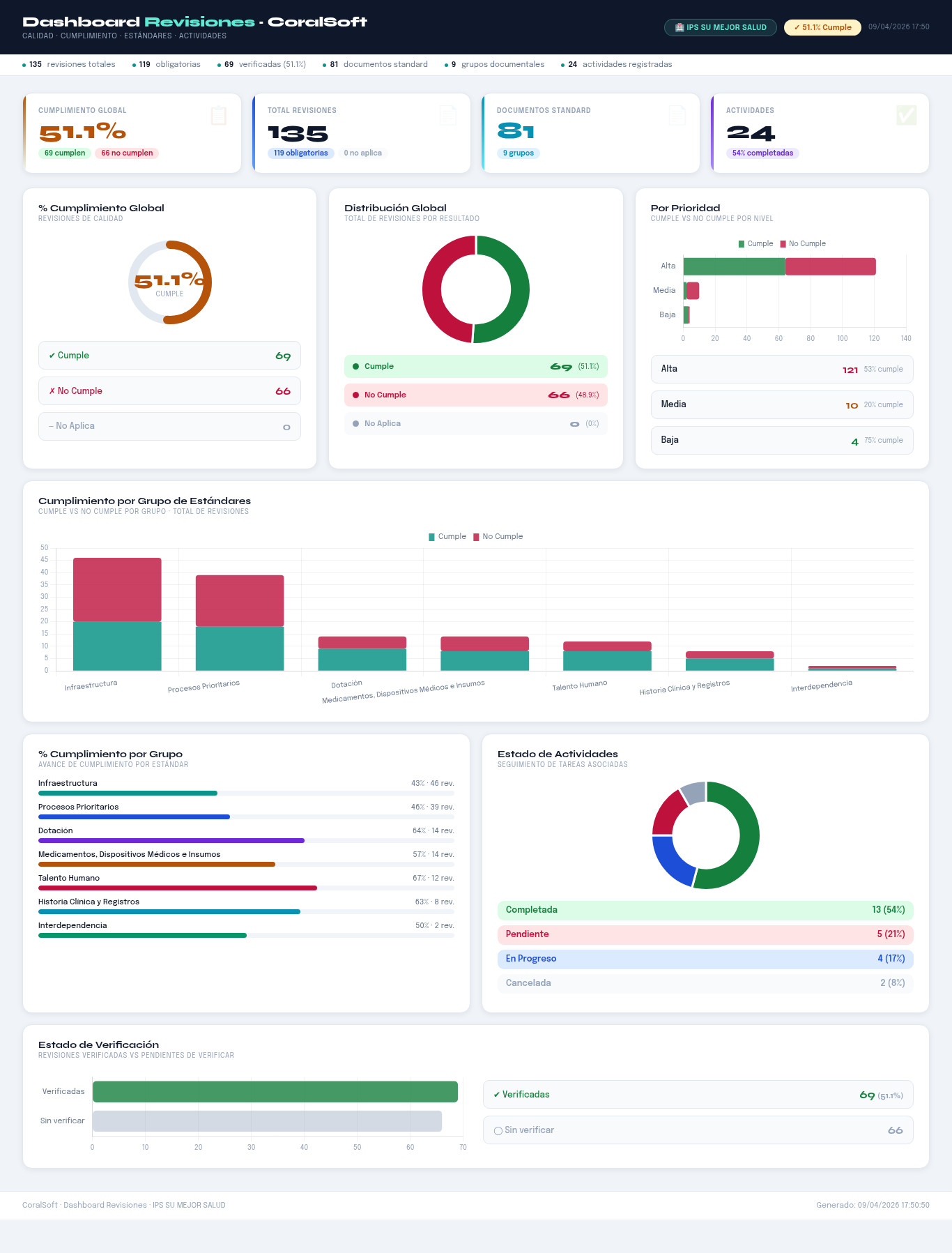The height and width of the screenshot is (1253, 952).
Task: Select the Completada 13 (54%) row
Action: point(705,910)
